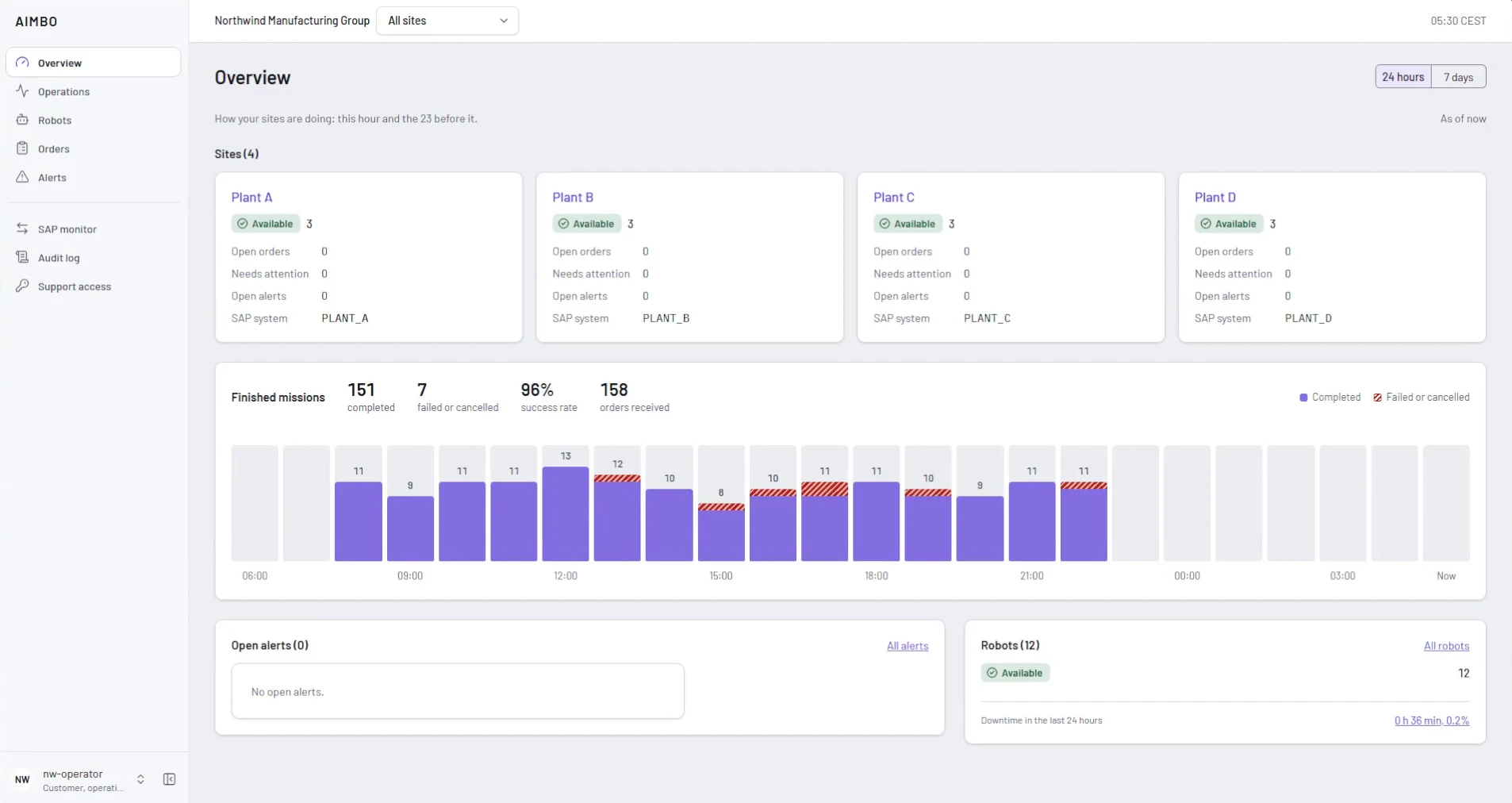Click Plant D Available status badge

(x=1230, y=224)
